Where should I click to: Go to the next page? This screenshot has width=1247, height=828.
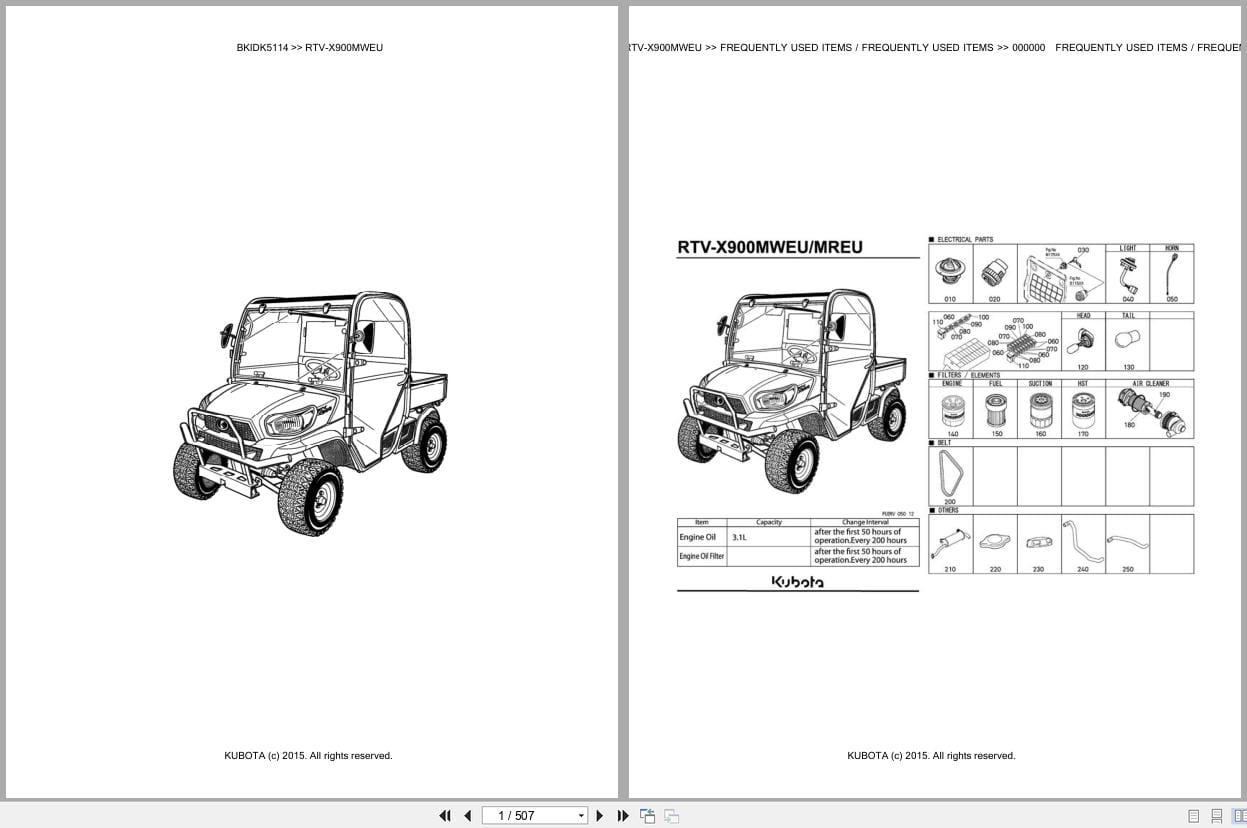coord(600,816)
